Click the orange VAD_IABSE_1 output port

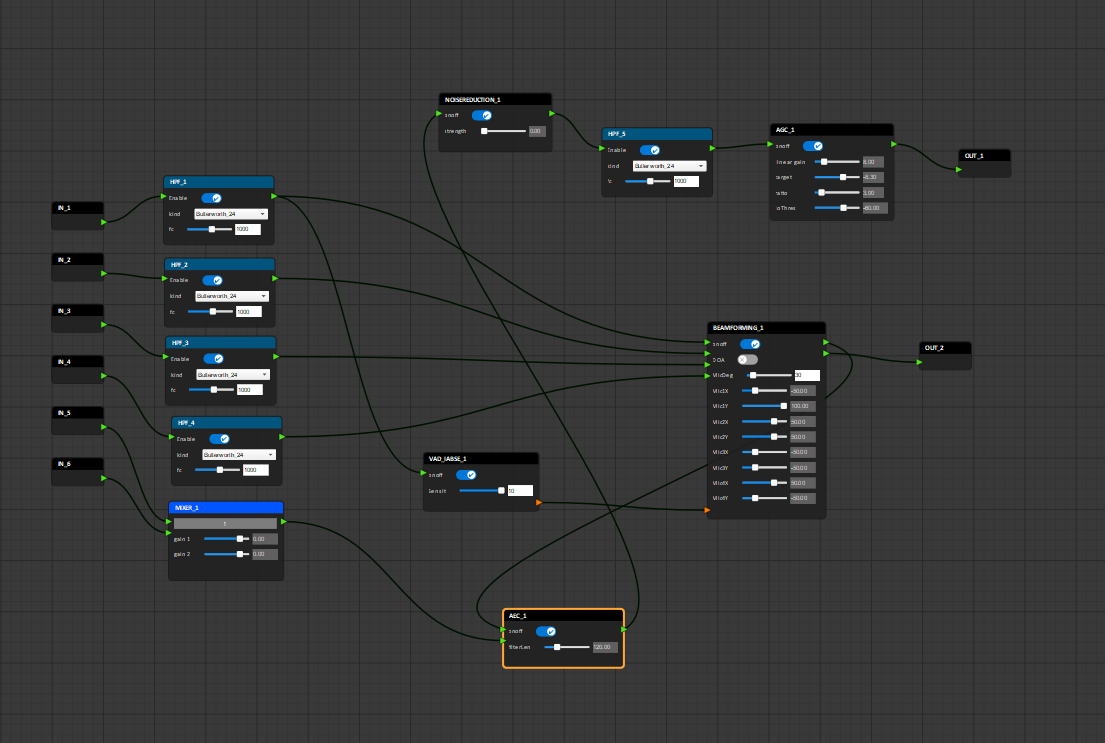tap(539, 503)
